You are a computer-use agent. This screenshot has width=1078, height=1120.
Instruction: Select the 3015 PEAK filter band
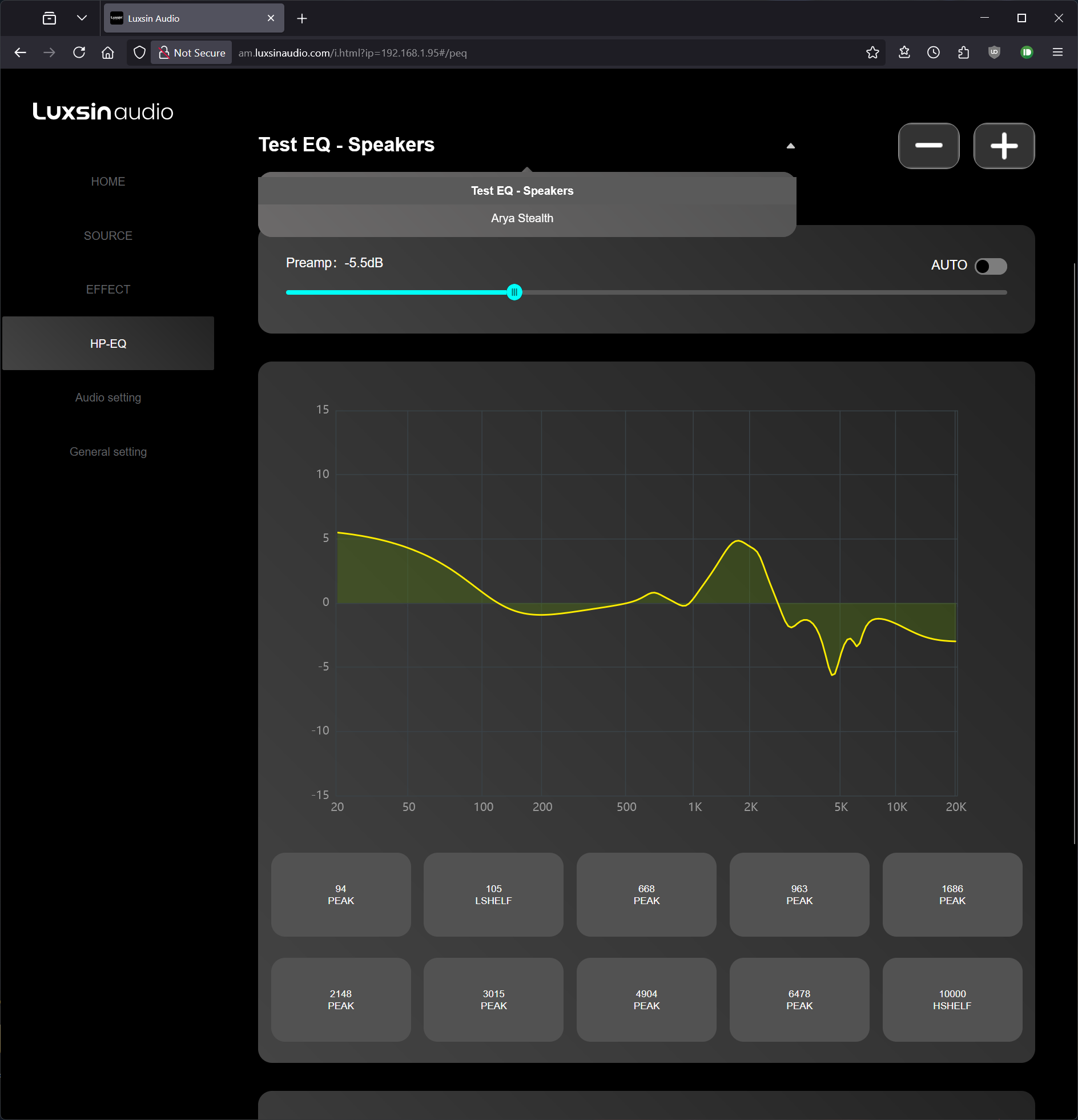point(493,999)
